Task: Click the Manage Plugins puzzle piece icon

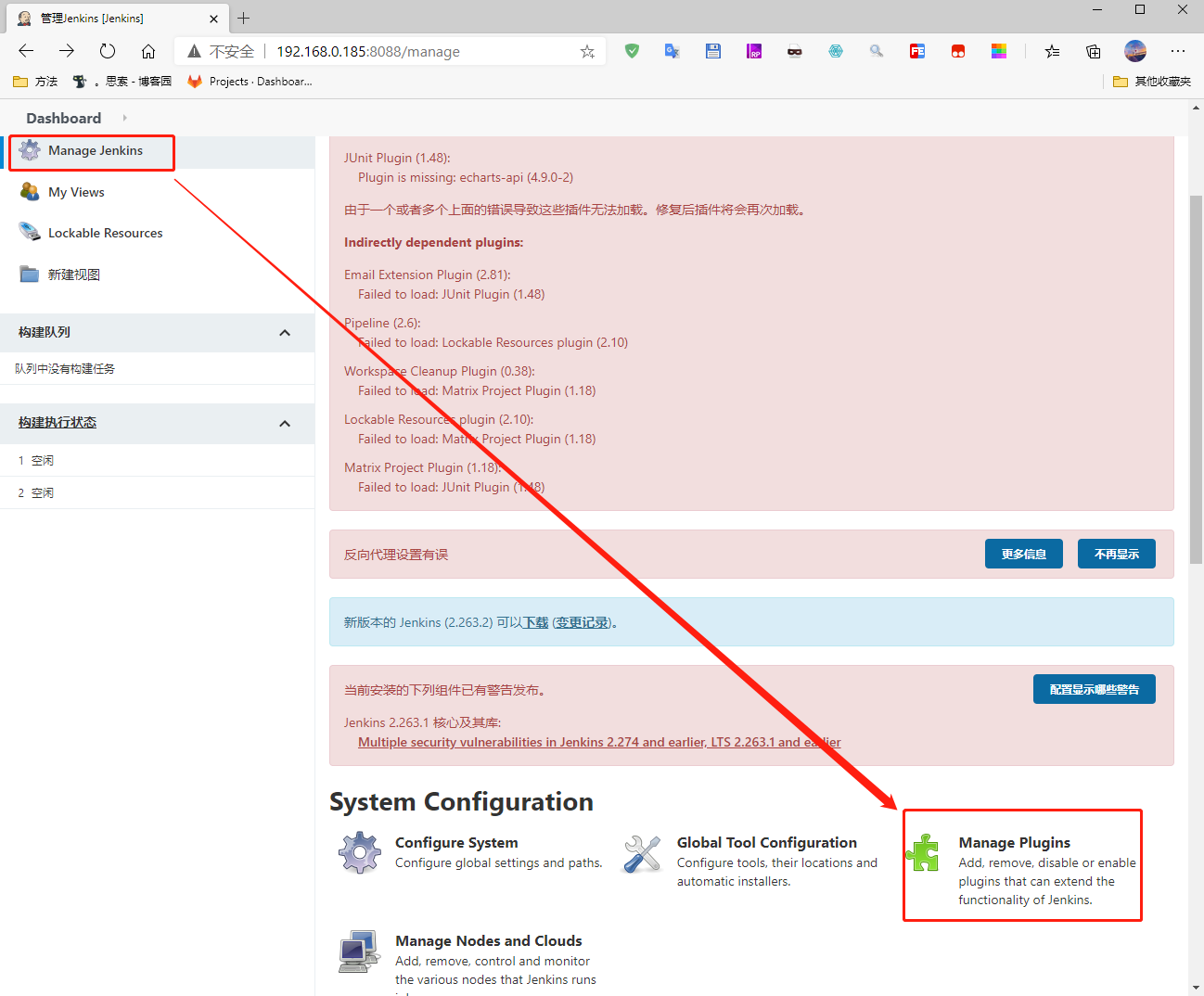Action: tap(923, 853)
